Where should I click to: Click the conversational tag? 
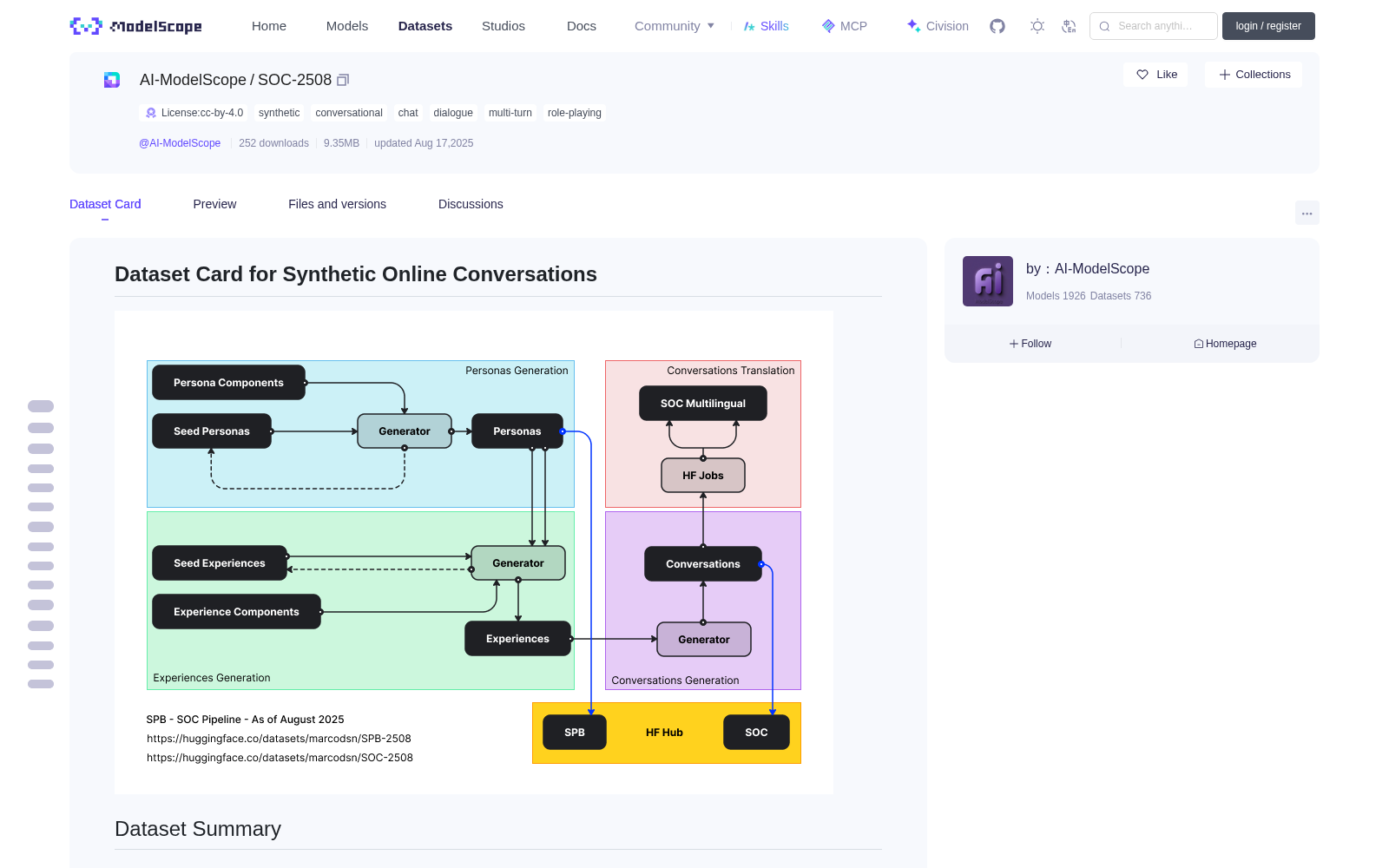pos(349,113)
